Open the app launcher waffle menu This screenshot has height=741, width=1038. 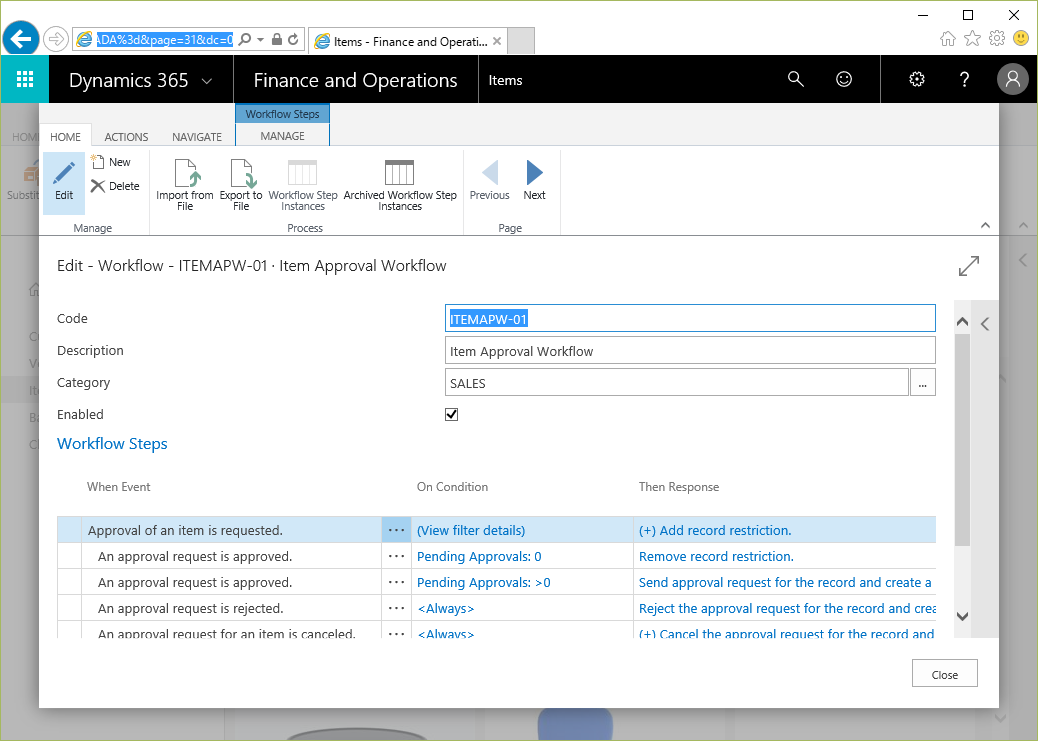tap(24, 79)
